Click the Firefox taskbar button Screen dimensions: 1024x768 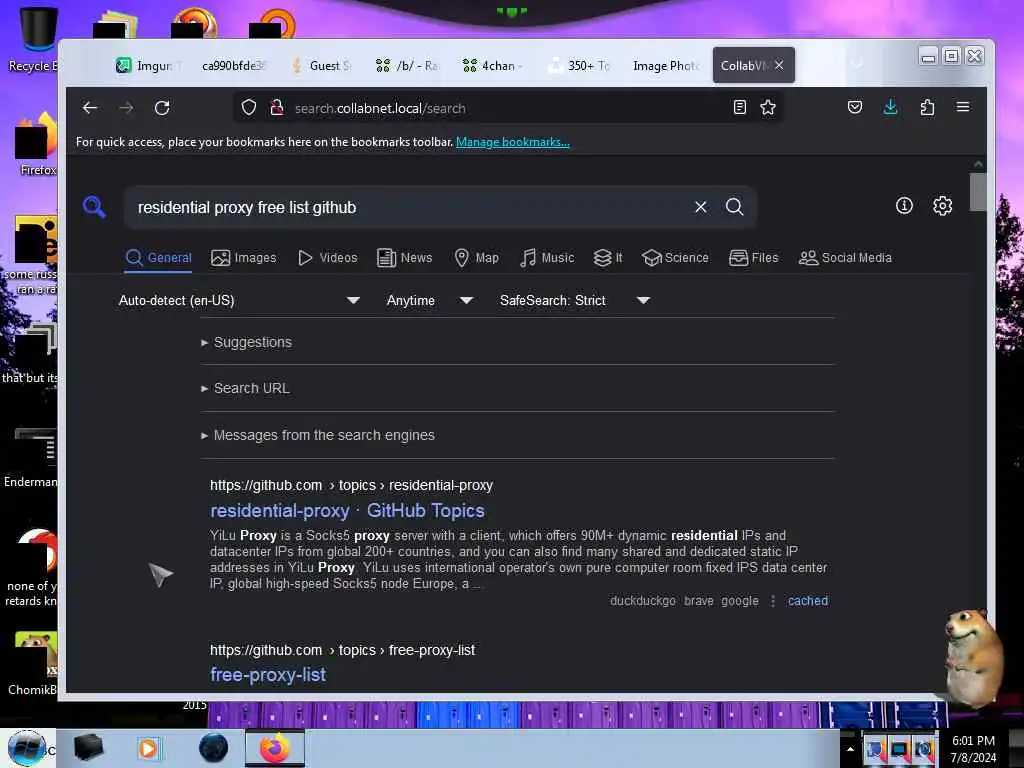tap(275, 748)
